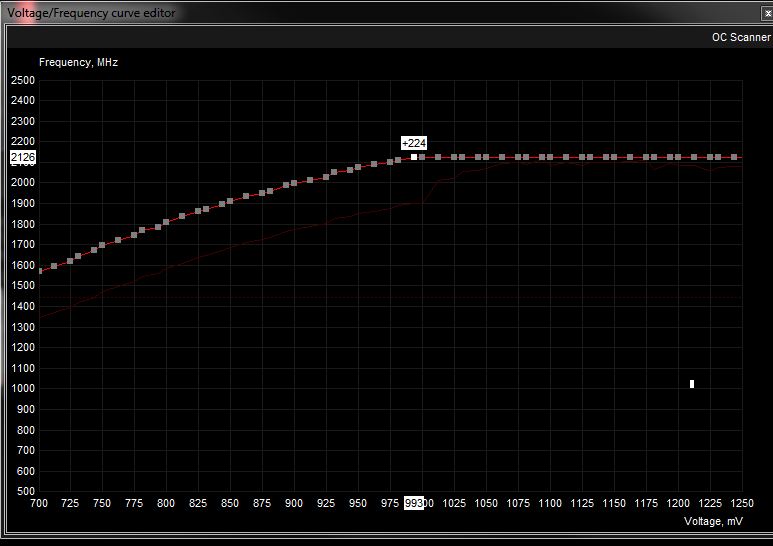Click the 1100 voltage axis label
Screen dimensions: 773x546
550,503
